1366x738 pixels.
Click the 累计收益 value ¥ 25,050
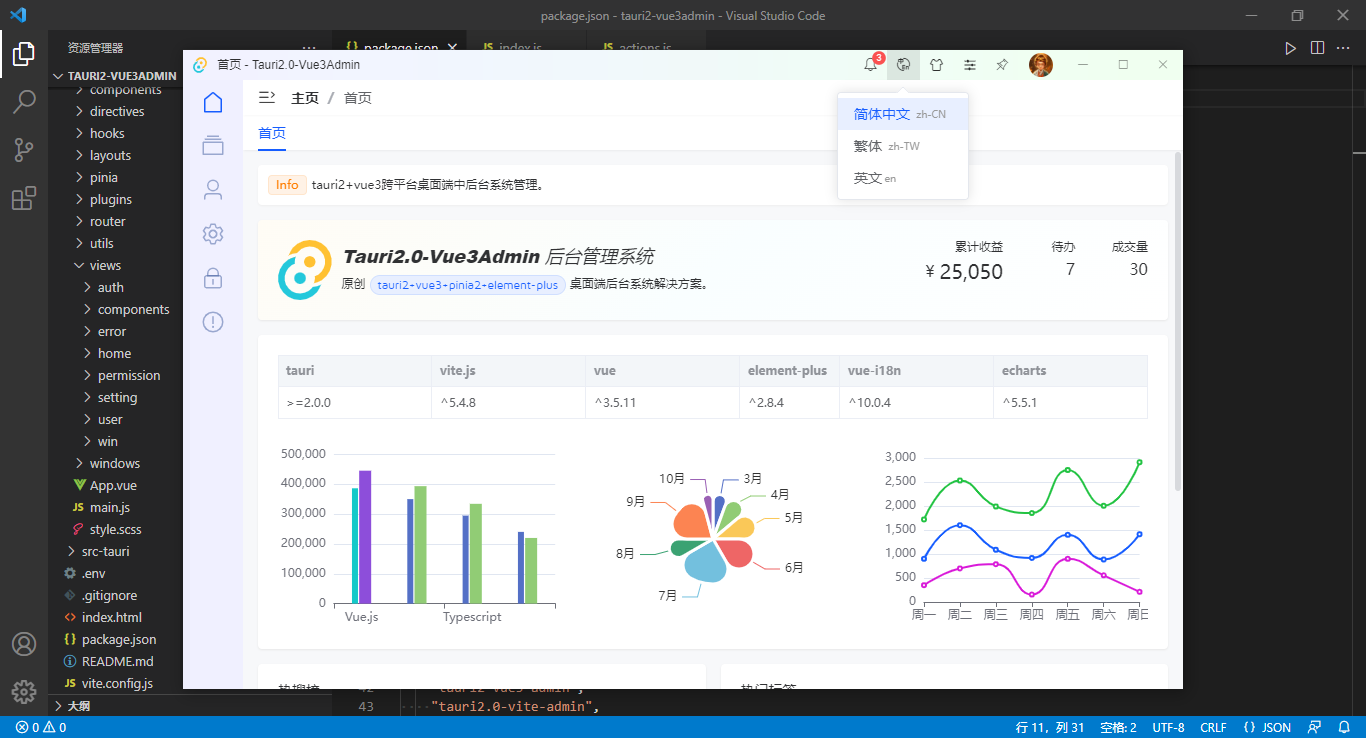(964, 272)
